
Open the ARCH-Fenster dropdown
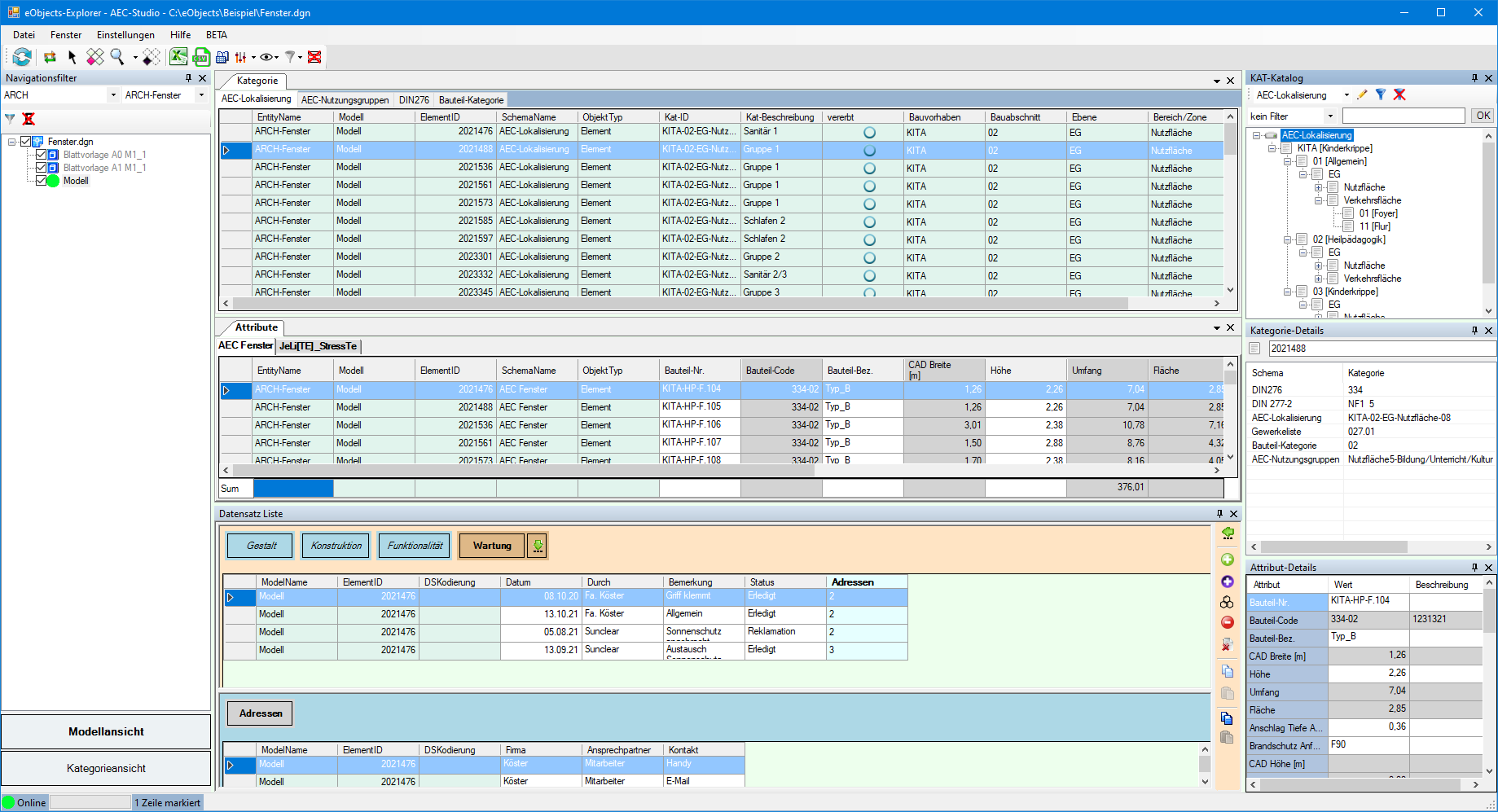(201, 95)
